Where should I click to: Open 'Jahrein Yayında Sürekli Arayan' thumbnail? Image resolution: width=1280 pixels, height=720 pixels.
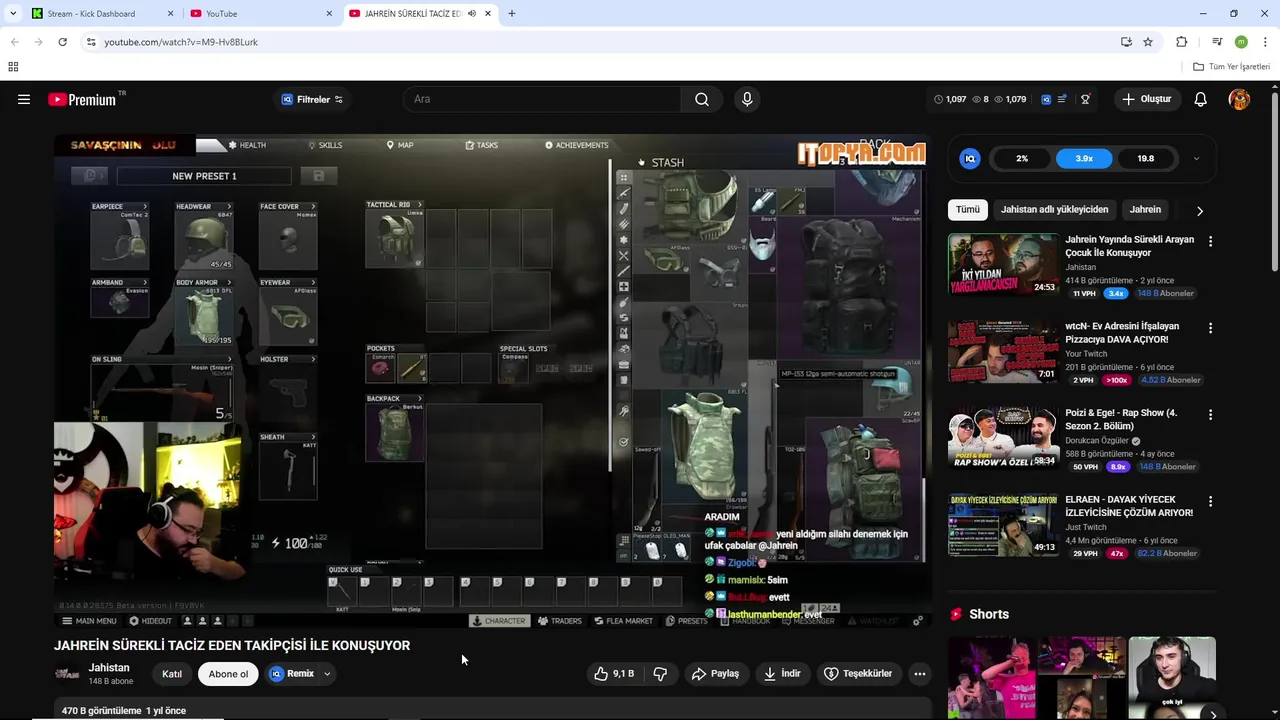[1003, 265]
